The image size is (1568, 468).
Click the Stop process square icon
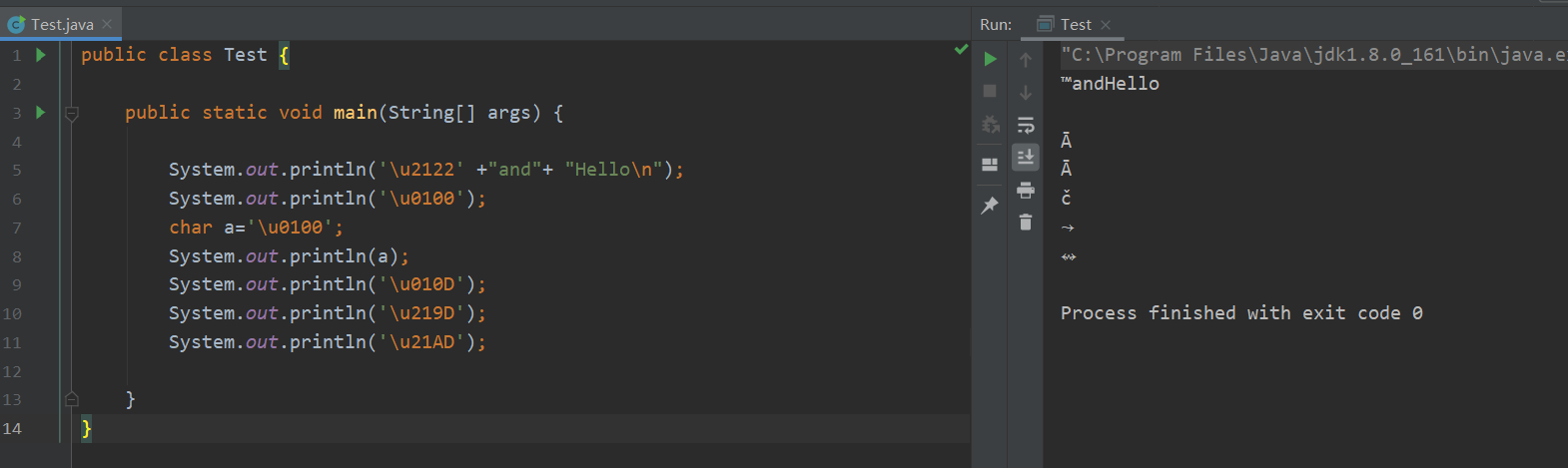990,91
